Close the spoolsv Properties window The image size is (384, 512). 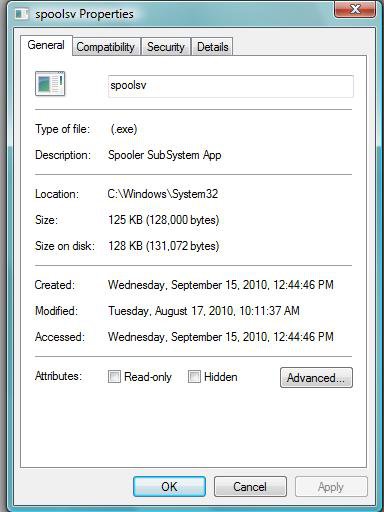pos(355,9)
